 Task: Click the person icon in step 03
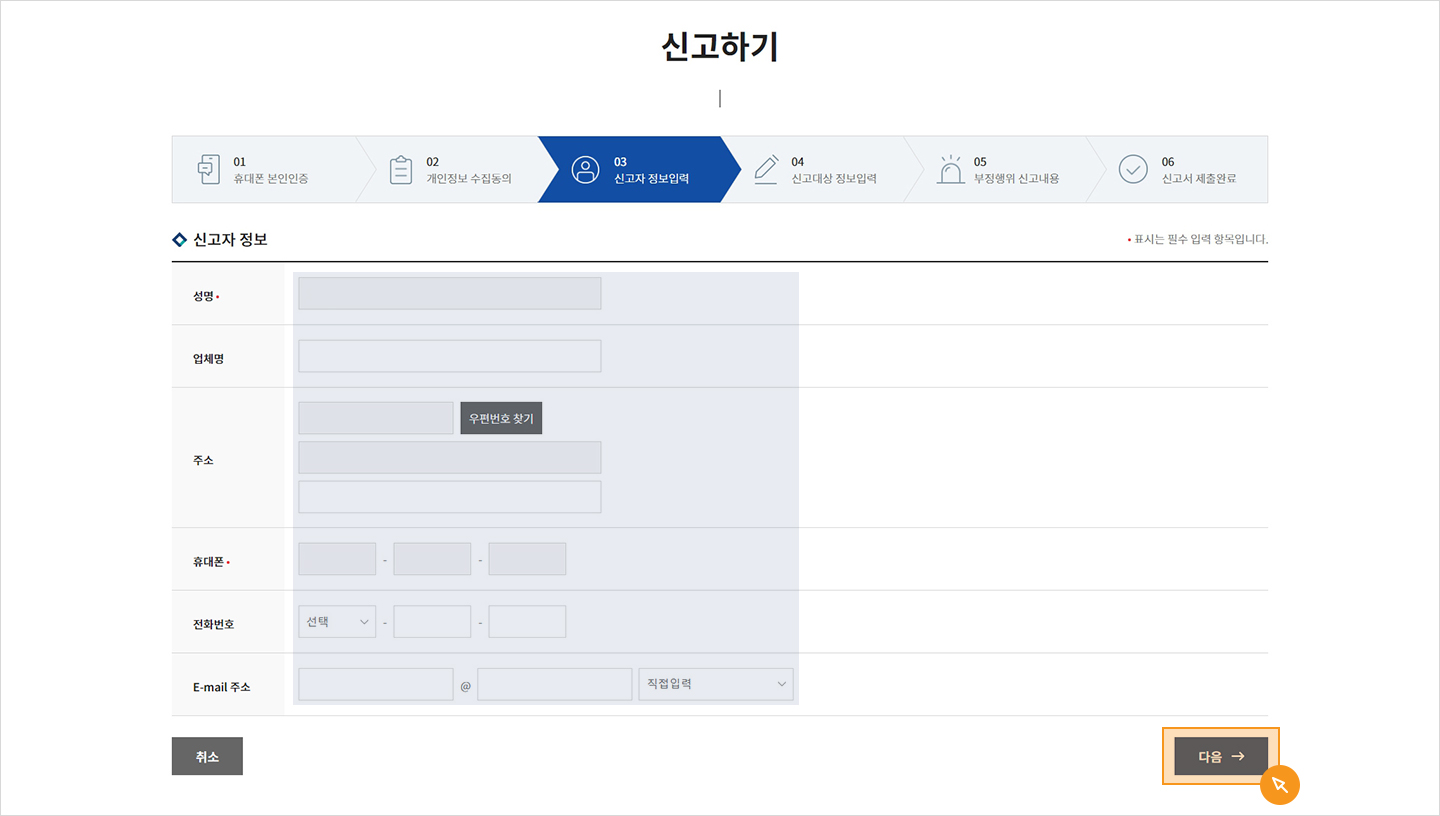584,169
